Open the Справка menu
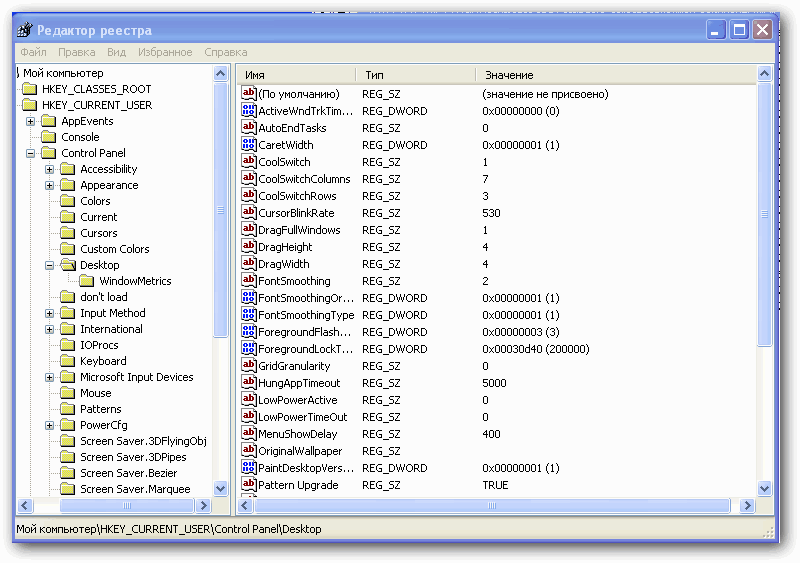Image resolution: width=800 pixels, height=563 pixels. point(226,52)
